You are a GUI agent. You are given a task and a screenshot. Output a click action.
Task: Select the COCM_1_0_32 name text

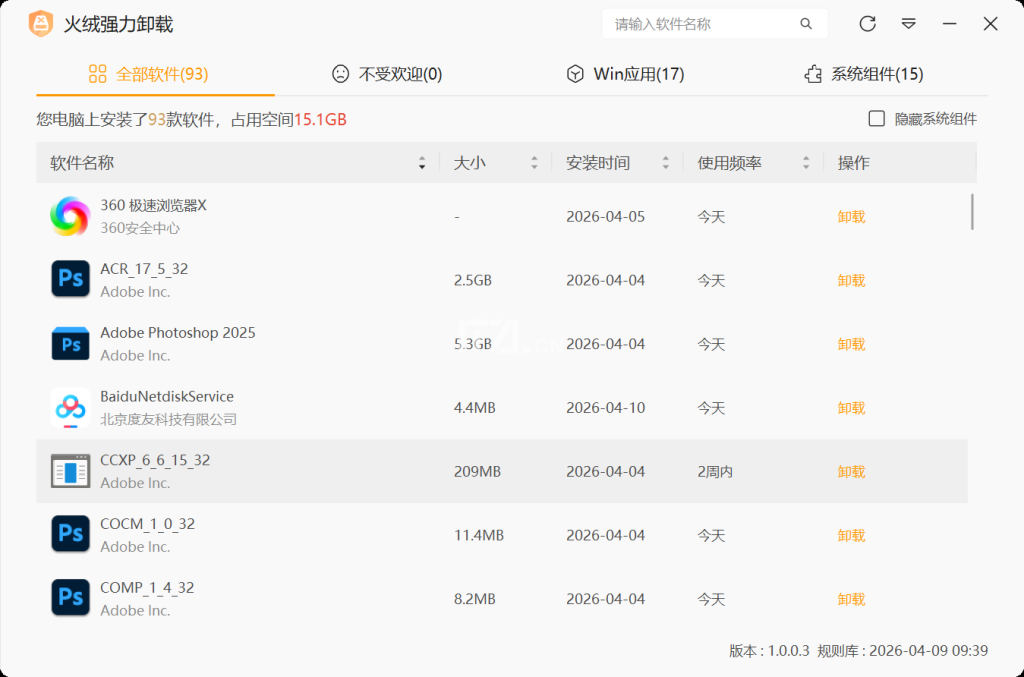pyautogui.click(x=148, y=524)
